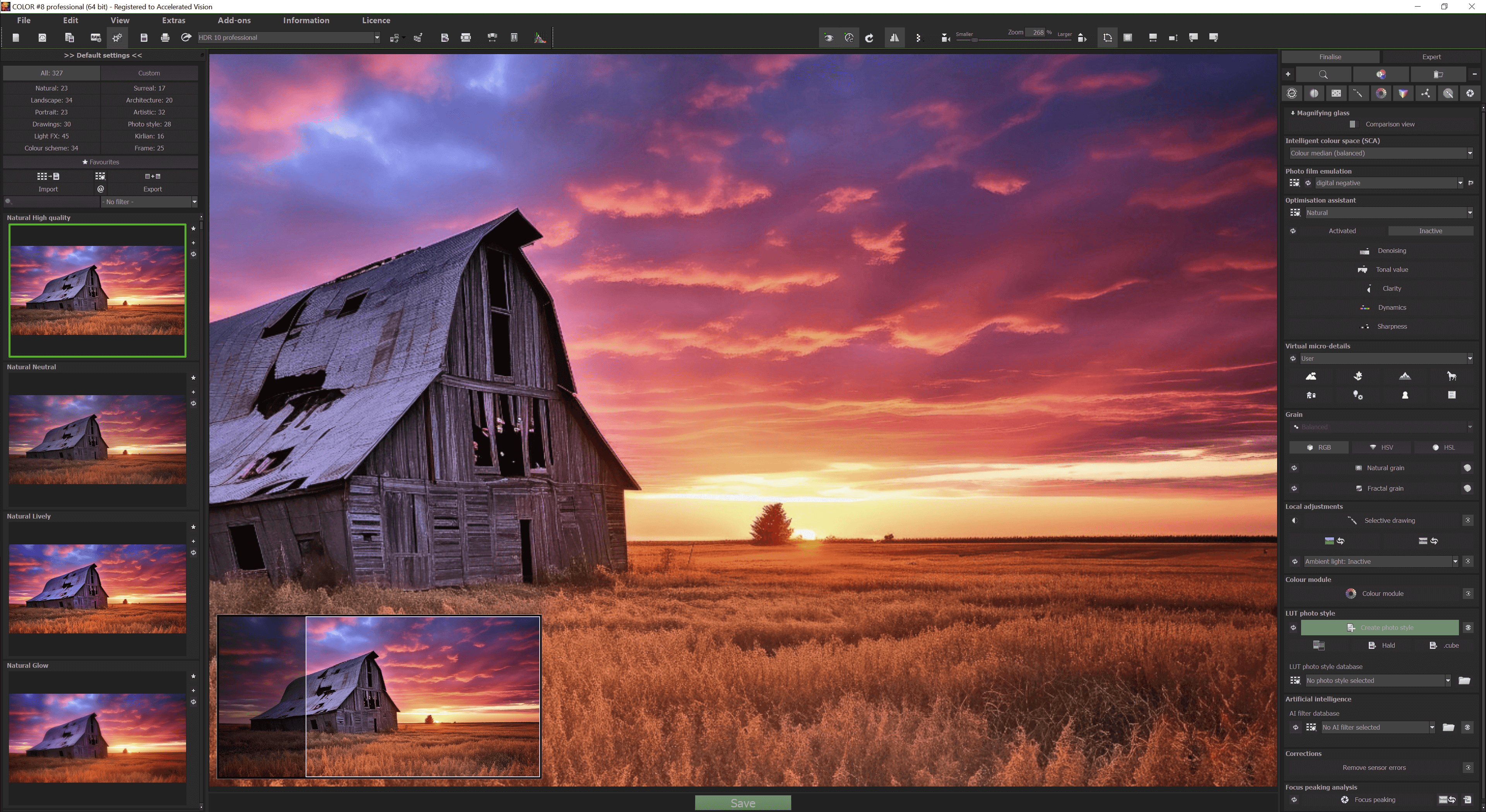Click the portrait micro-details preset icon
This screenshot has height=812, width=1486.
[1405, 395]
